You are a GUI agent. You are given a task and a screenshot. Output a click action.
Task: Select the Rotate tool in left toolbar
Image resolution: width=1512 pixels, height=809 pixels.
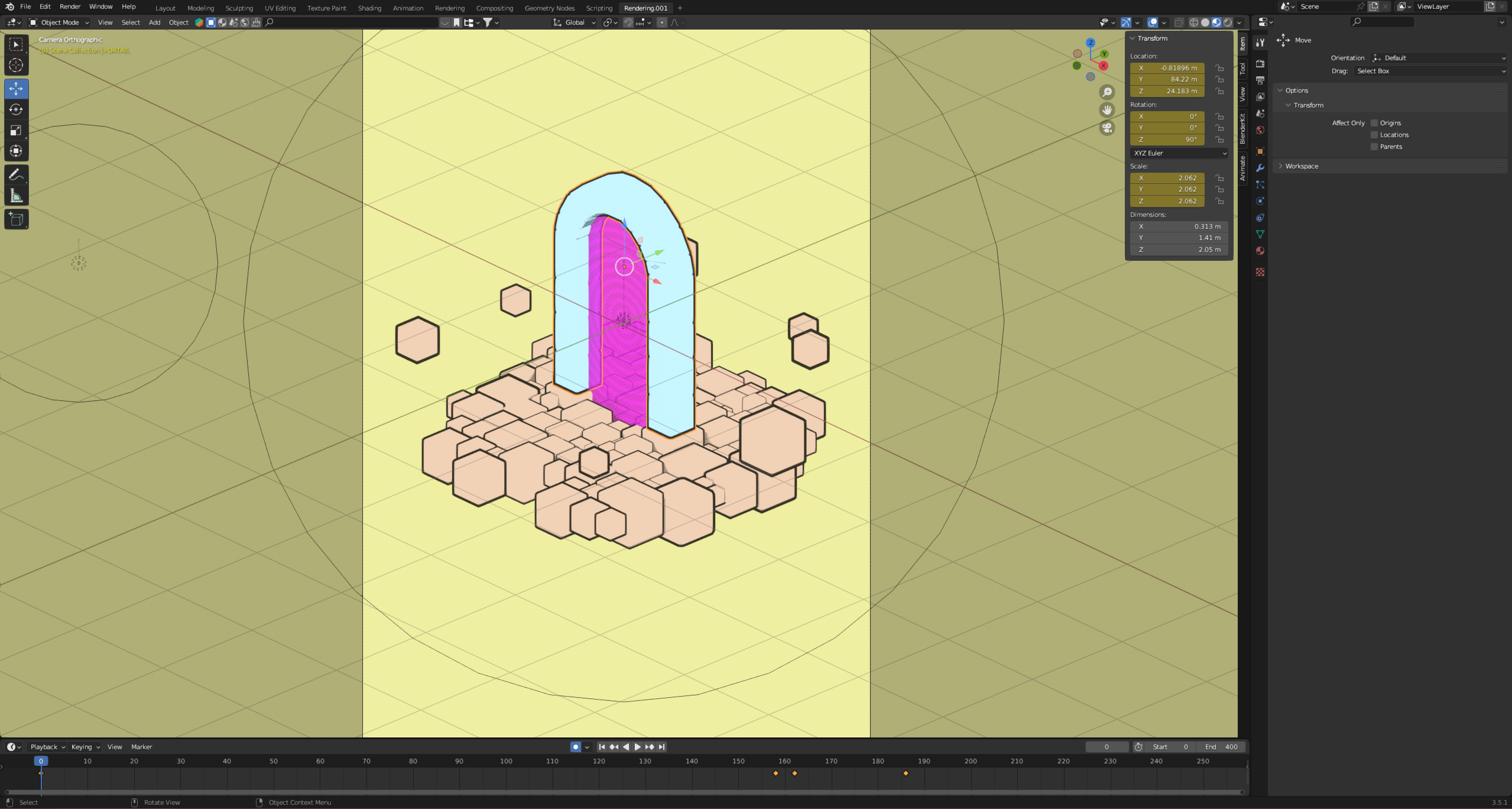(16, 109)
